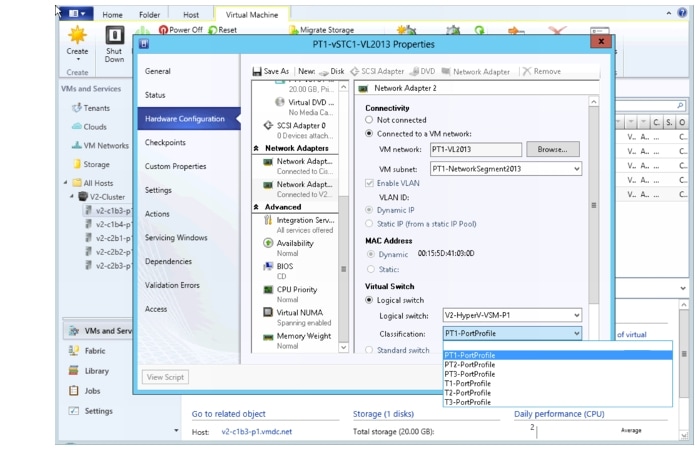Click Migrate Storage icon in ribbon
697x458 pixels.
pos(293,30)
